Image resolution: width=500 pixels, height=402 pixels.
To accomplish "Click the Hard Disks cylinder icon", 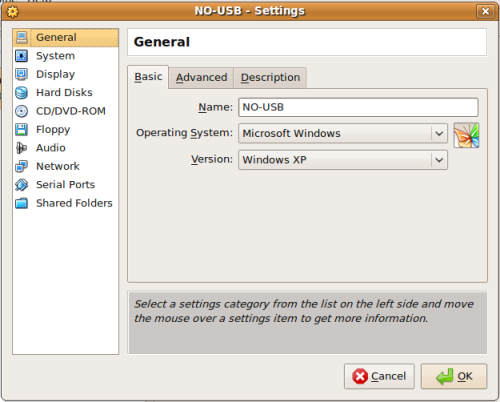I will (x=22, y=93).
